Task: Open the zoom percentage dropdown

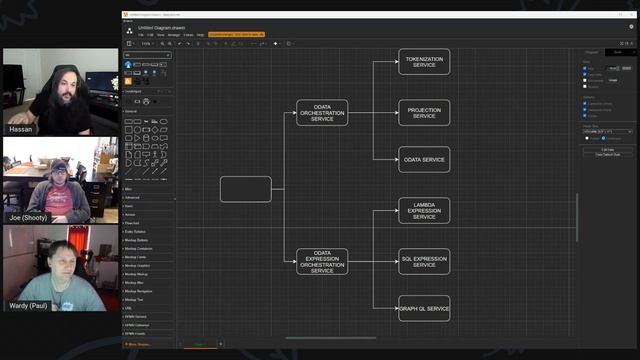Action: point(147,44)
